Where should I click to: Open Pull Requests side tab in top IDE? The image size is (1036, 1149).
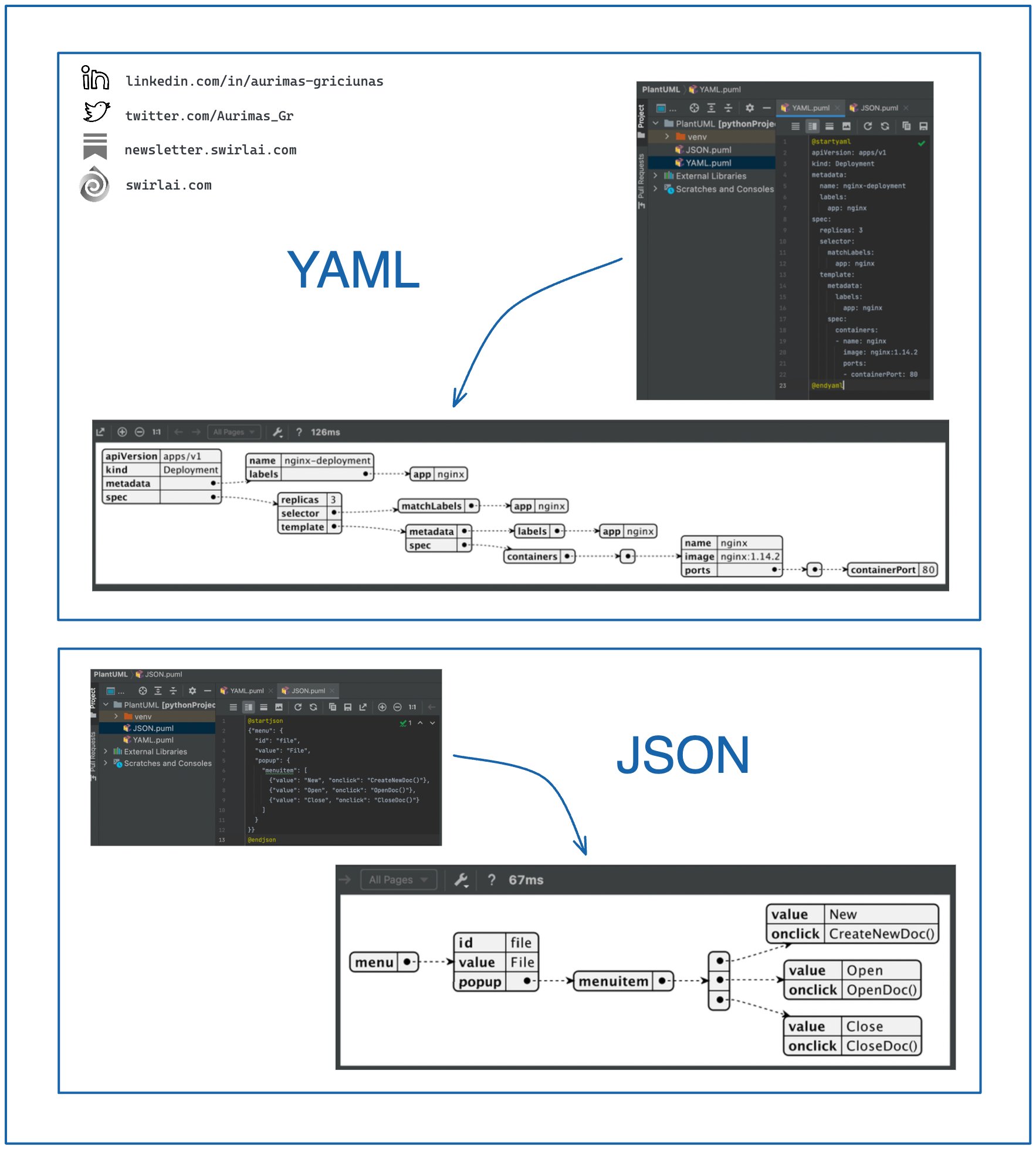(641, 181)
